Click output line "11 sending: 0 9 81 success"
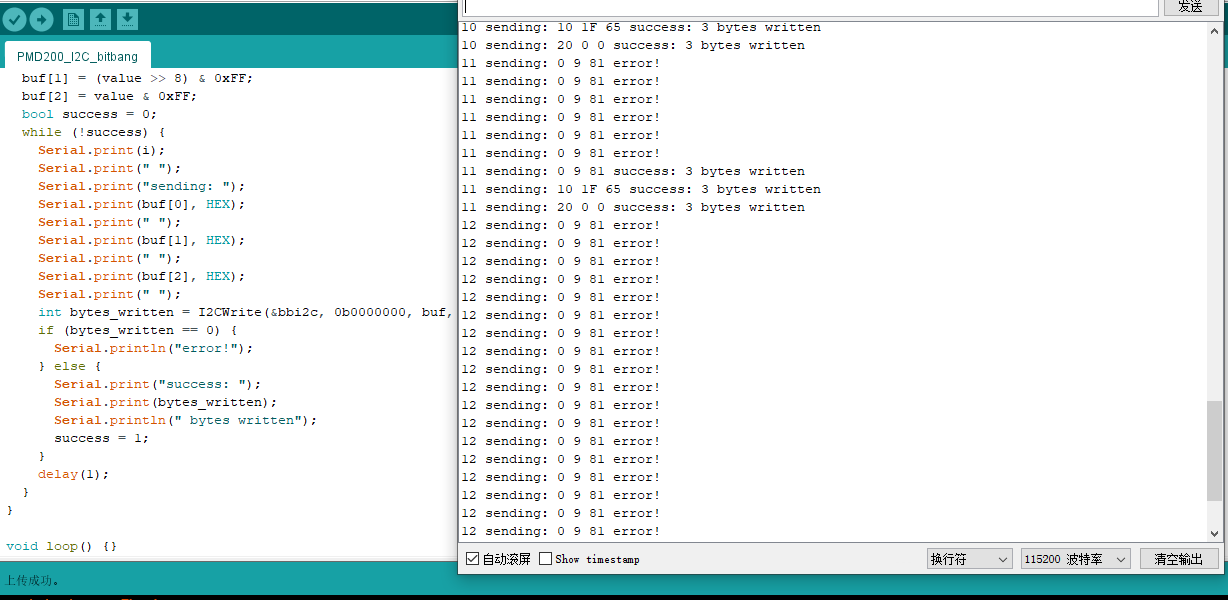 coord(633,171)
